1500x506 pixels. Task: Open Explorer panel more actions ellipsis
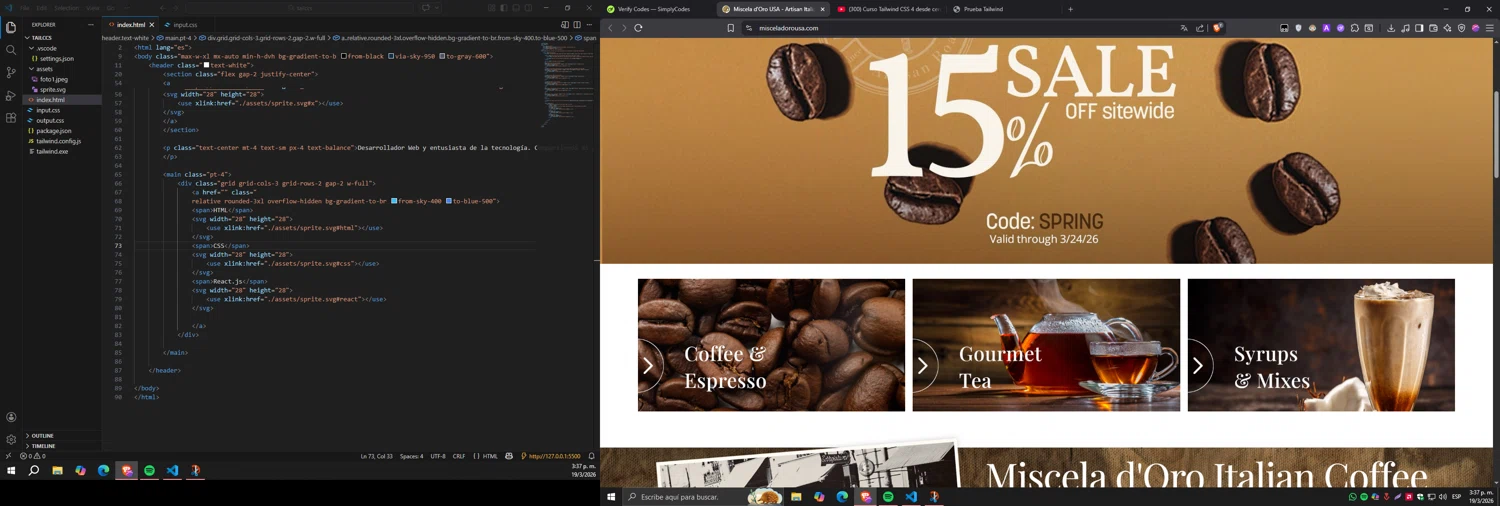tap(90, 24)
